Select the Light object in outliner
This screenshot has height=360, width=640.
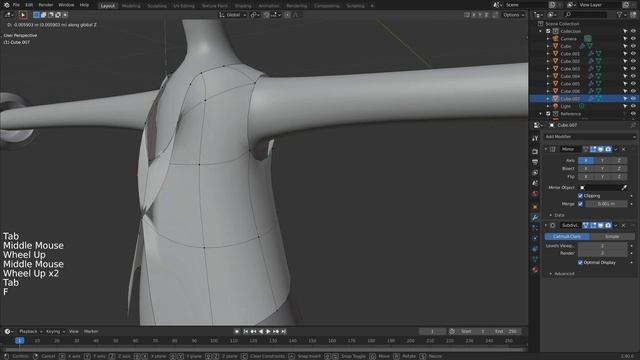[x=565, y=106]
